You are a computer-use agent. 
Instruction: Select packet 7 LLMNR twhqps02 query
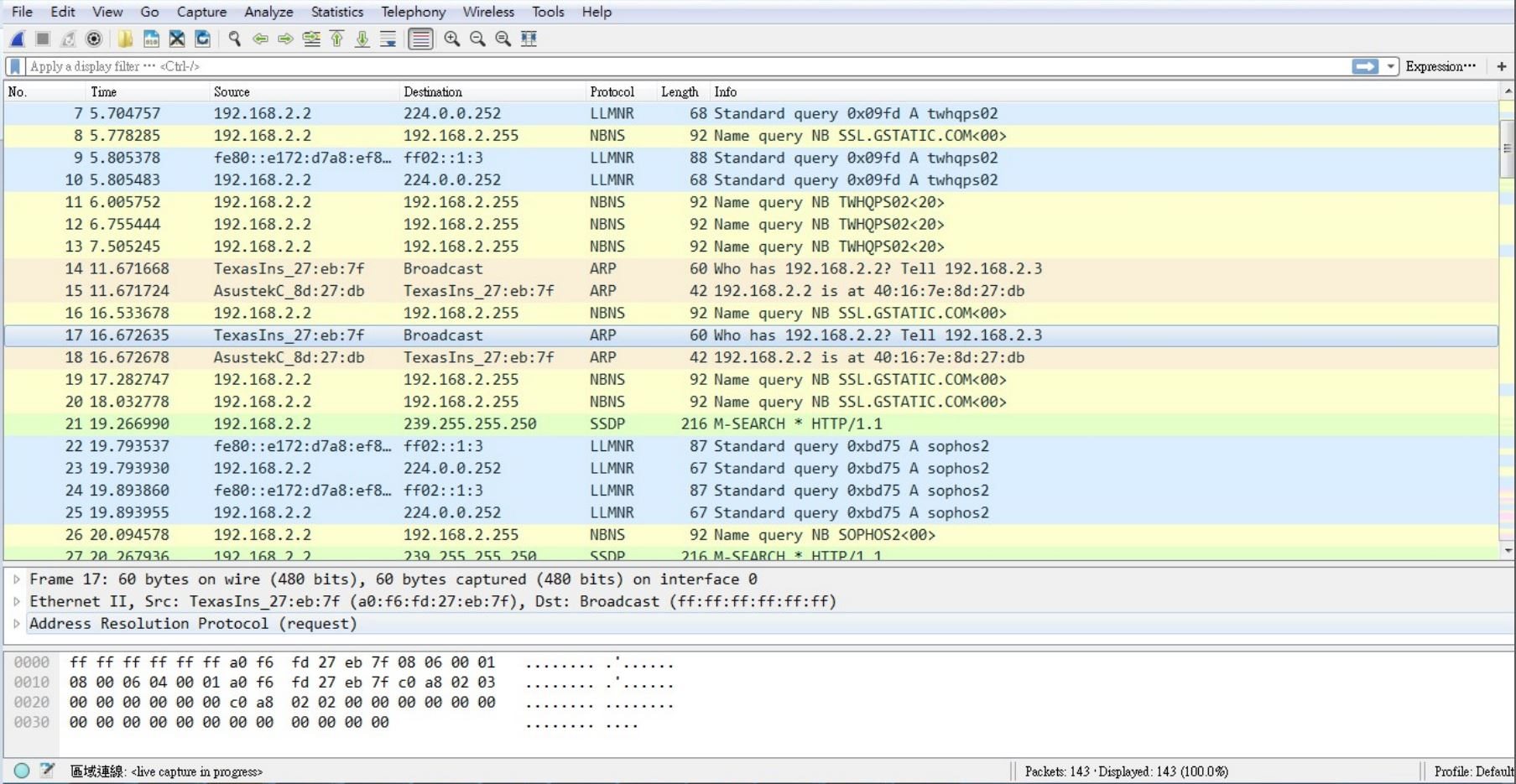coord(751,112)
